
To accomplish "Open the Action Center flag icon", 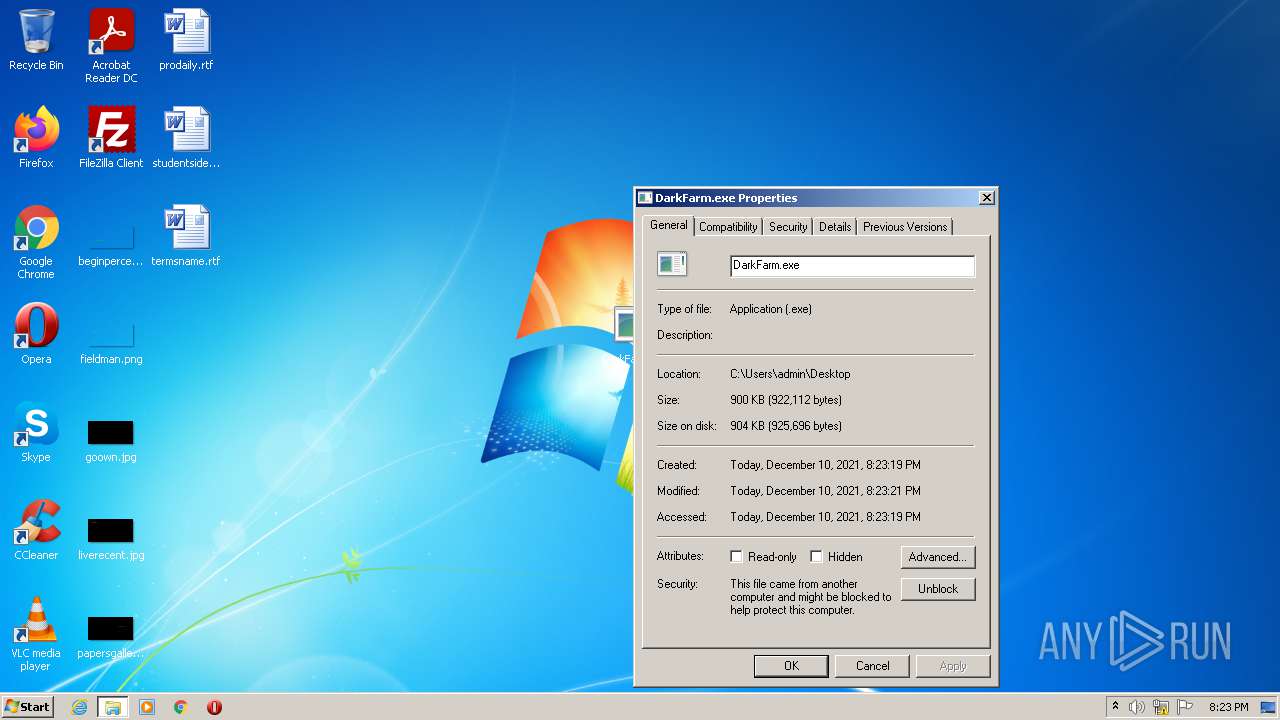I will point(1185,707).
